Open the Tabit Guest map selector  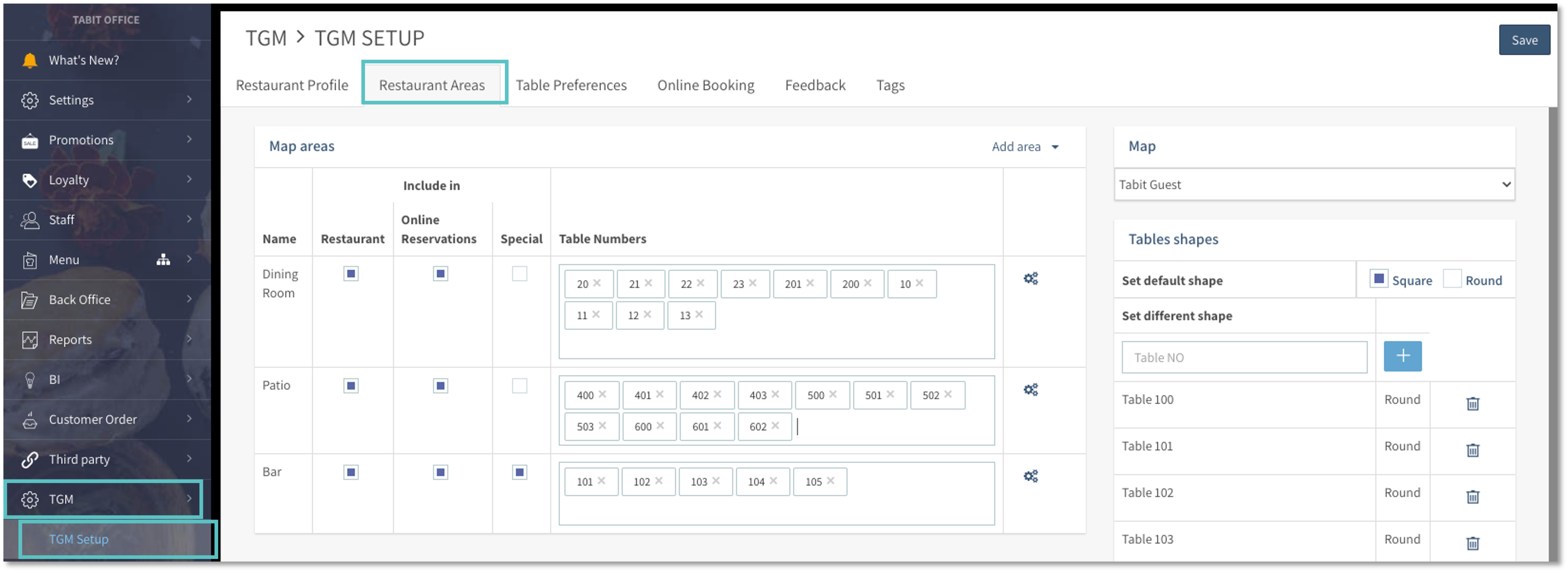pyautogui.click(x=1314, y=184)
